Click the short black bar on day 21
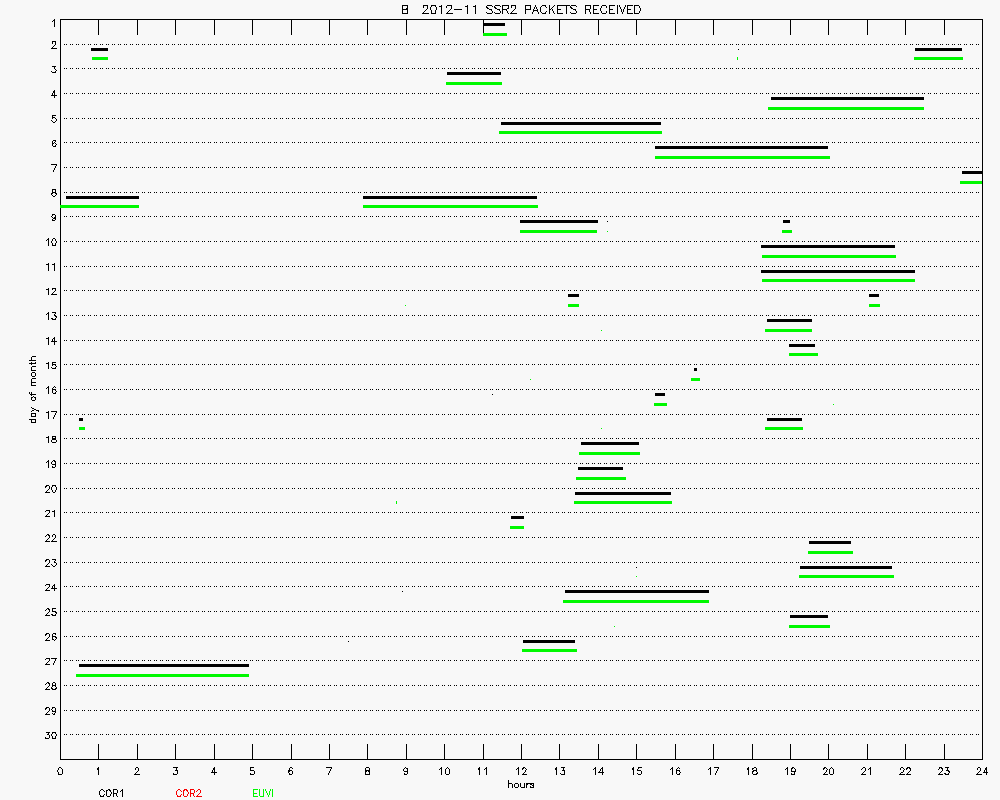The width and height of the screenshot is (1000, 800). pos(517,517)
